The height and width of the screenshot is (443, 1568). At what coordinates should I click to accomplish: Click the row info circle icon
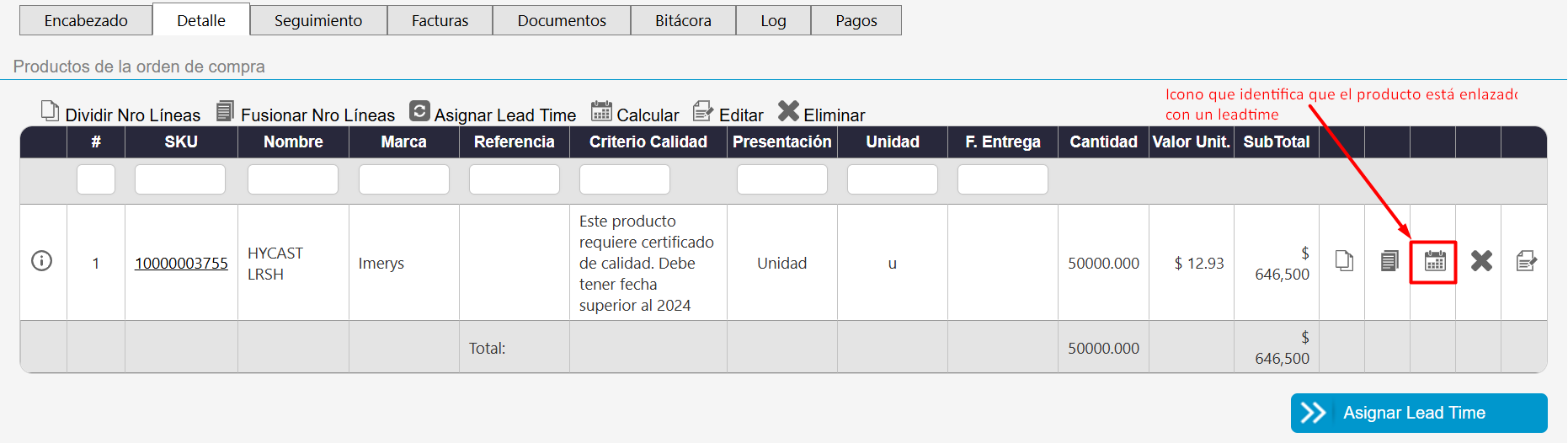coord(41,261)
